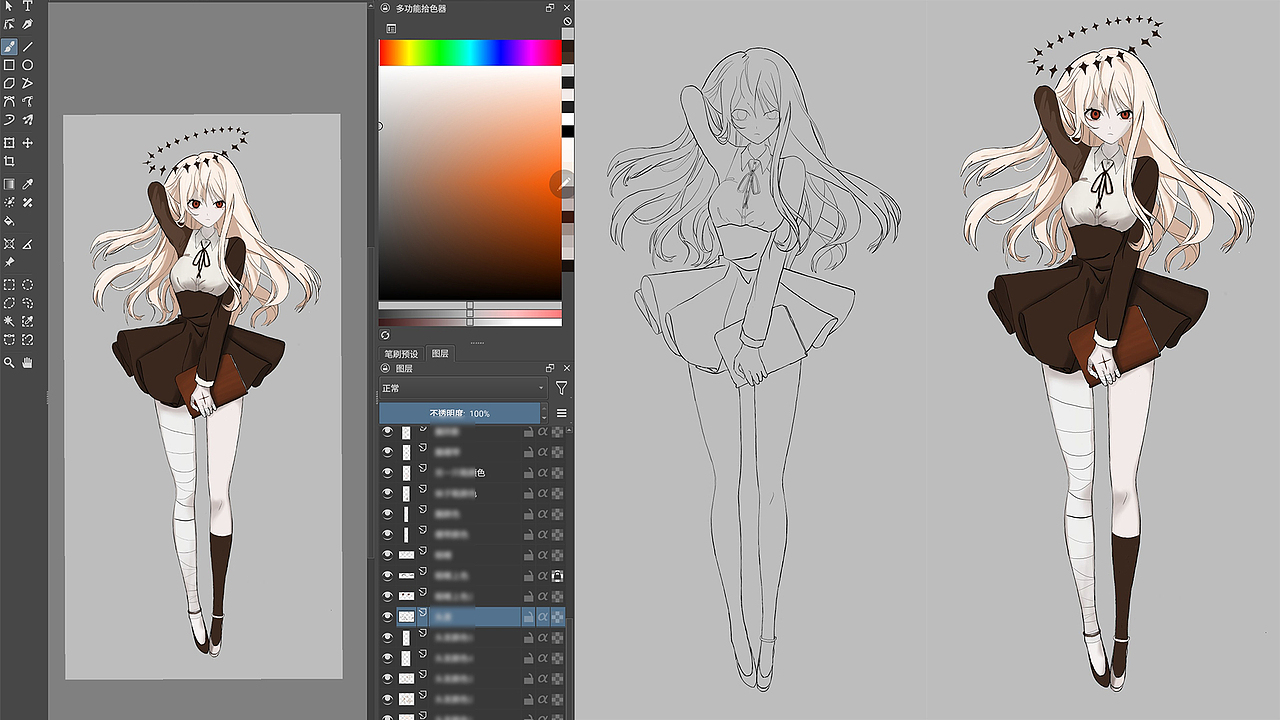1280x720 pixels.
Task: Select the Freehand Brush tool
Action: [x=9, y=46]
